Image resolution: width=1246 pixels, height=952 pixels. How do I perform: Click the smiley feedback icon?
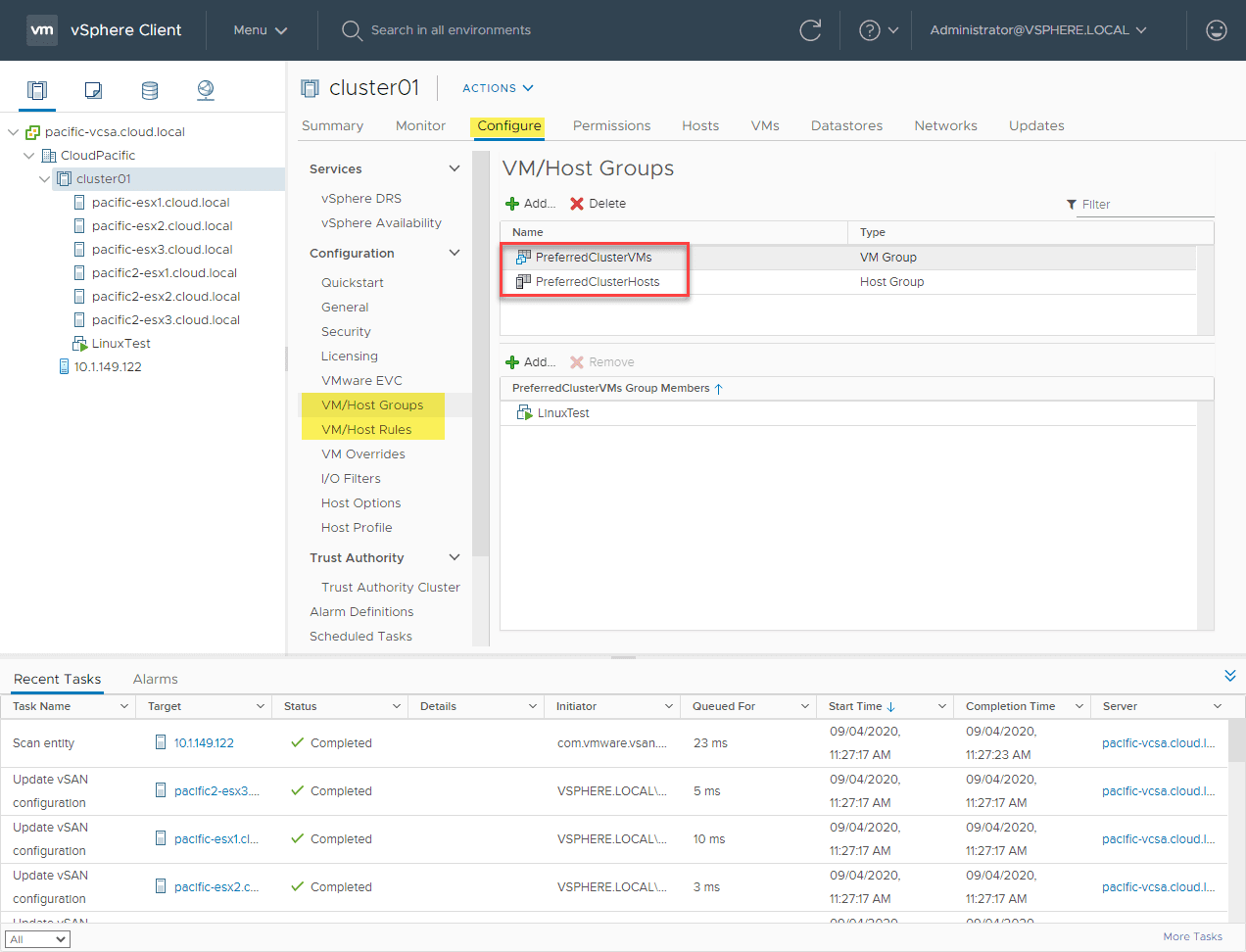click(x=1216, y=30)
